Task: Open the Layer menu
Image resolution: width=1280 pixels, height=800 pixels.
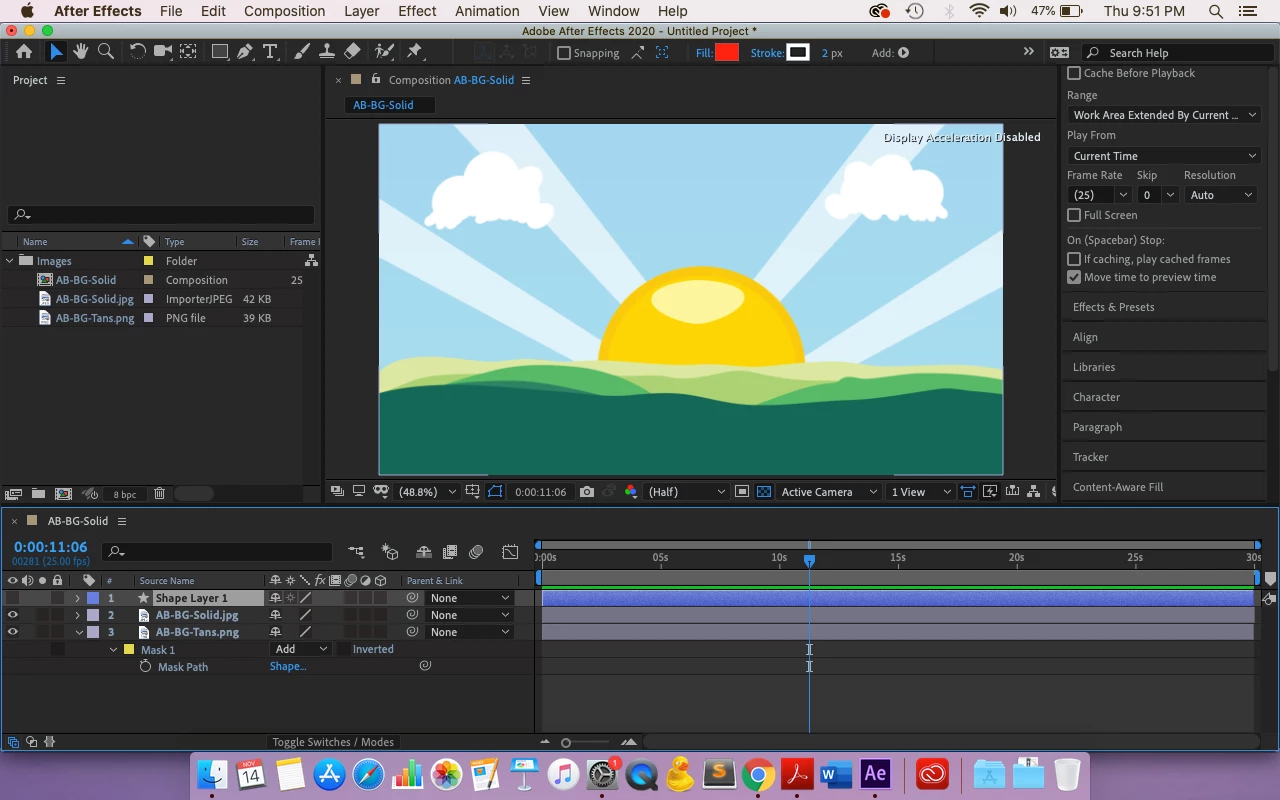Action: click(362, 11)
